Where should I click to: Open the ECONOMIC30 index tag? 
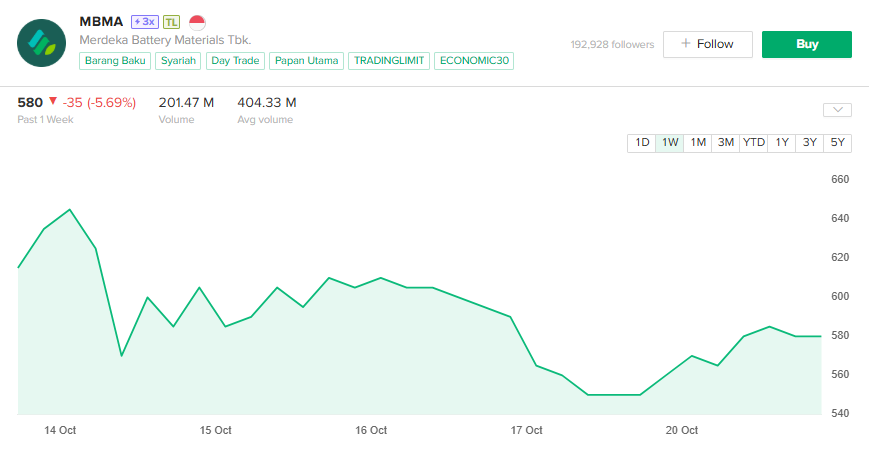pyautogui.click(x=474, y=61)
